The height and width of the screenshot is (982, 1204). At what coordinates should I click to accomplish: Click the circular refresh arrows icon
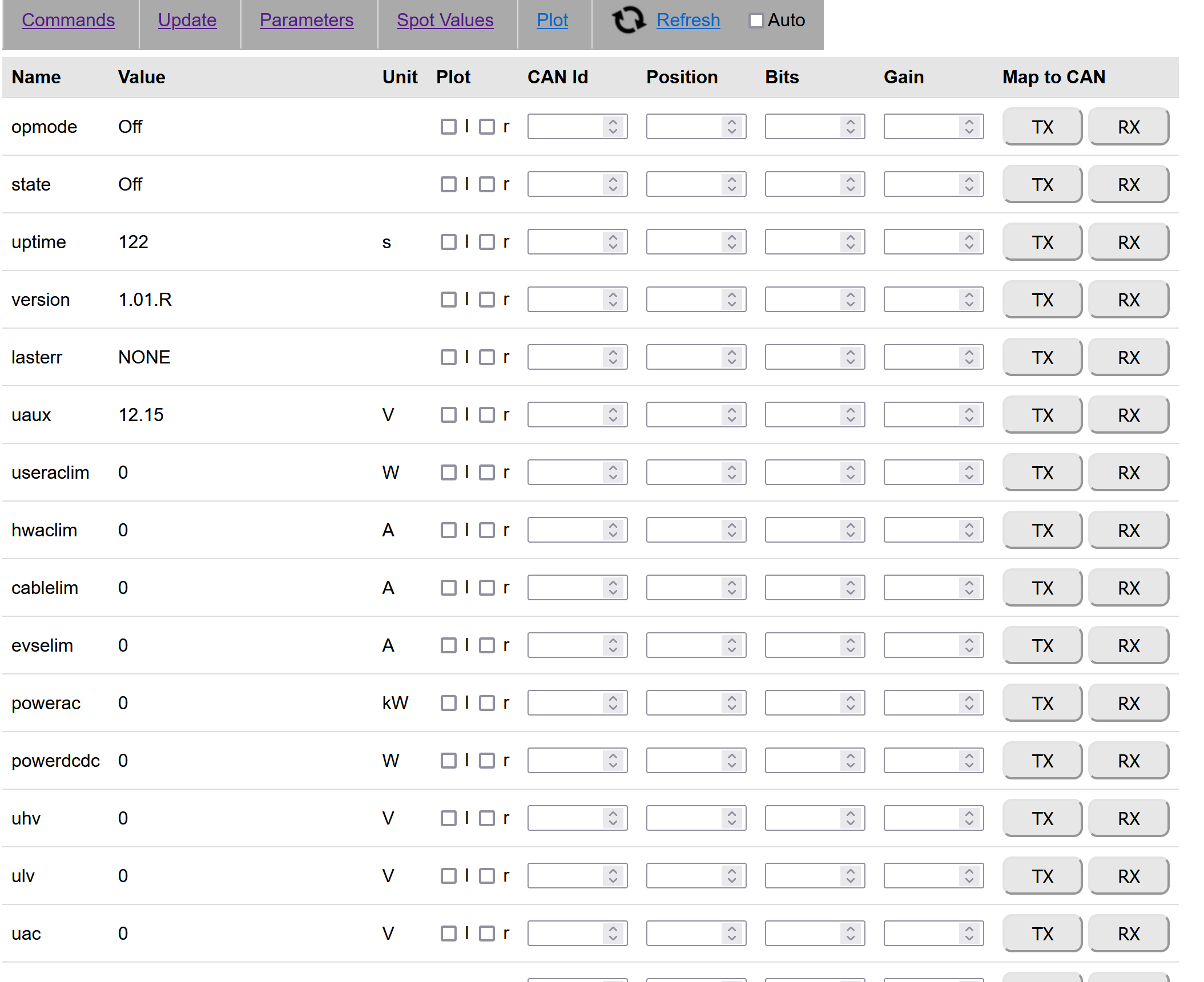click(x=628, y=20)
